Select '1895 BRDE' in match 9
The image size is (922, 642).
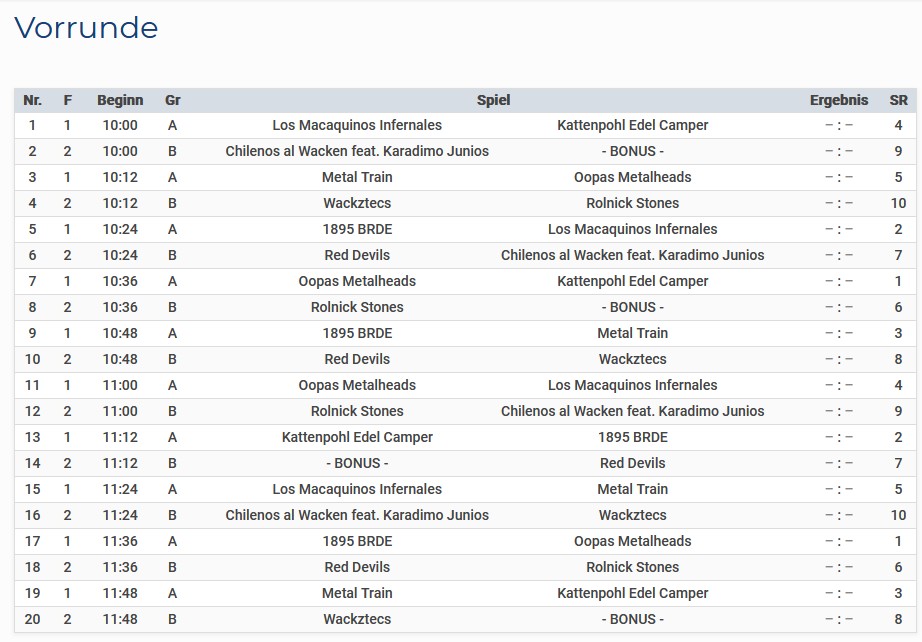(x=357, y=333)
